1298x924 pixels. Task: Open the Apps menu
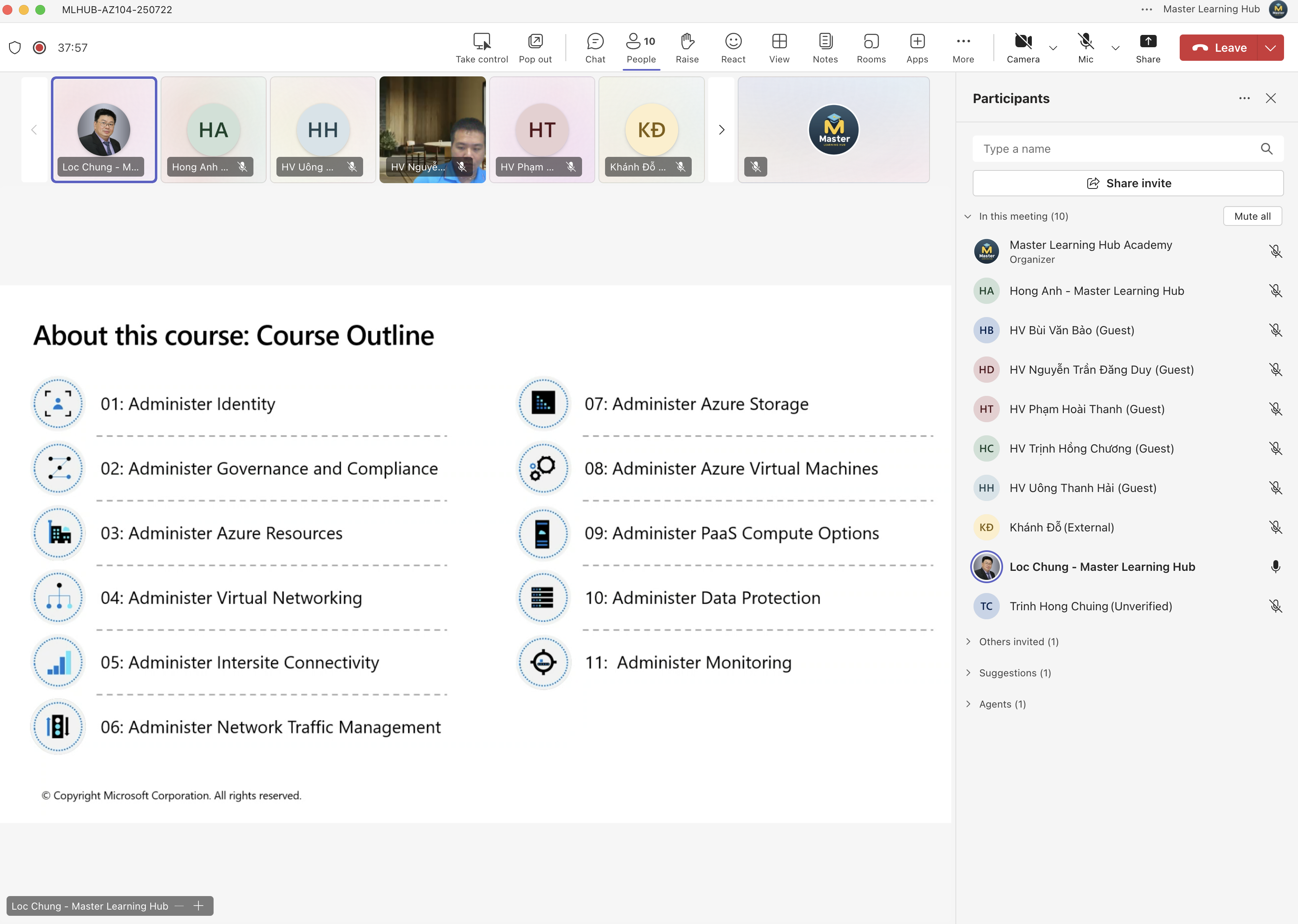coord(917,48)
